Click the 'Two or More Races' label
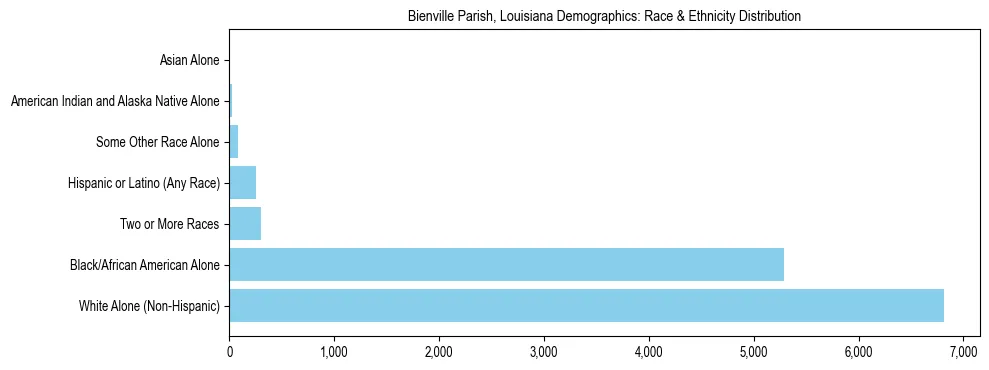Image resolution: width=989 pixels, height=370 pixels. coord(170,224)
